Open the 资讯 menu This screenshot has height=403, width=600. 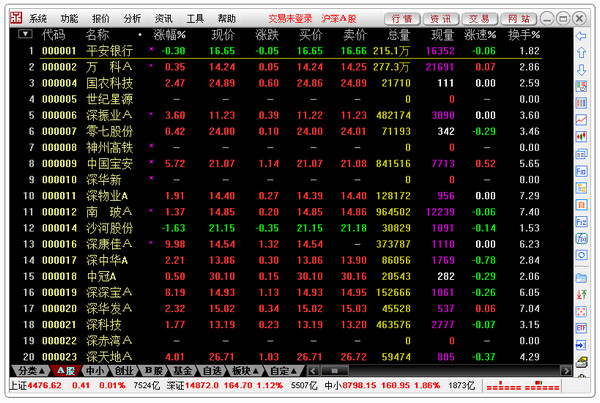[x=163, y=18]
